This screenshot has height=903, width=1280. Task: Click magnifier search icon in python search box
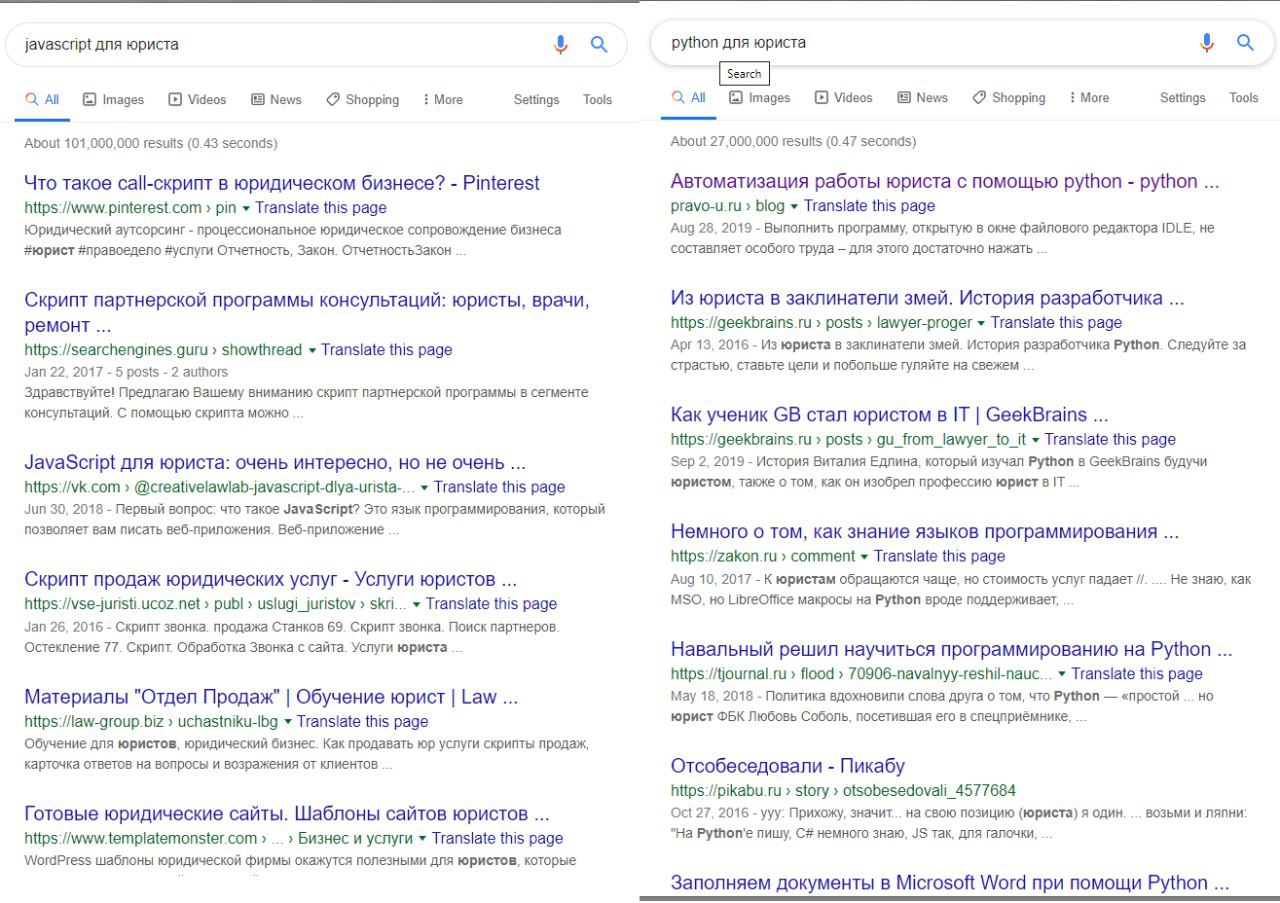point(1245,42)
